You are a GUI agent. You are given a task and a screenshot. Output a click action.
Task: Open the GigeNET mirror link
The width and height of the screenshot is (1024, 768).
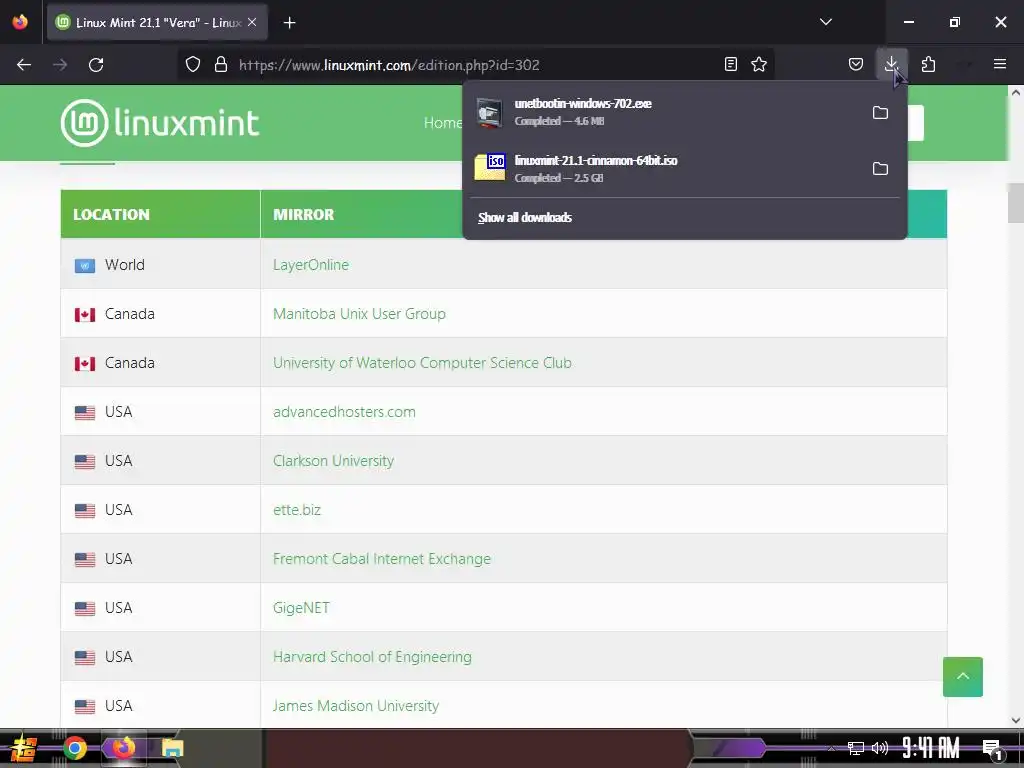301,607
